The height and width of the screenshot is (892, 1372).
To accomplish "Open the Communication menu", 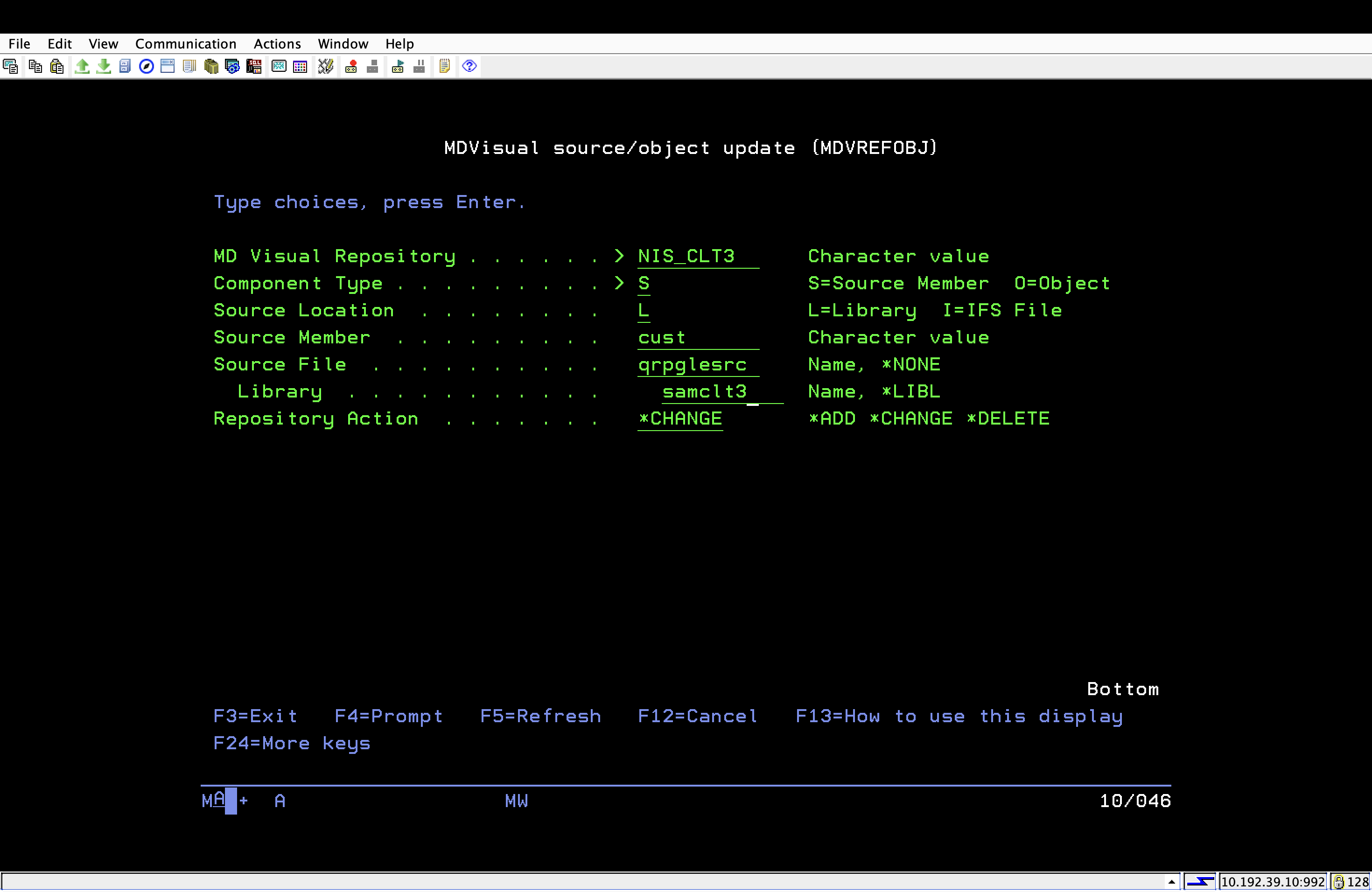I will [186, 44].
